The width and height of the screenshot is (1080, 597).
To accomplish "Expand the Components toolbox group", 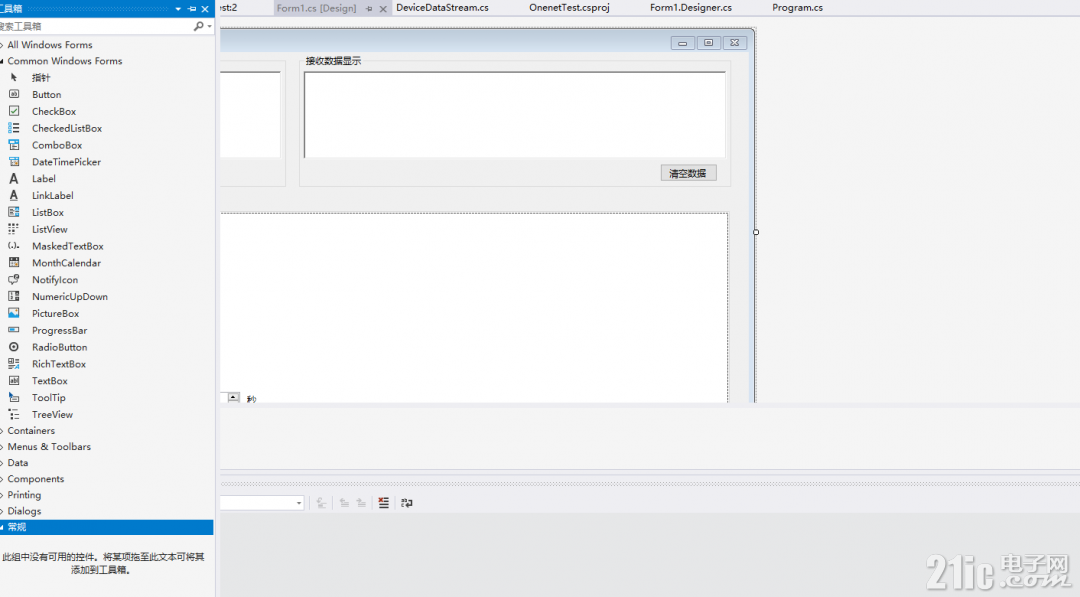I will pos(2,479).
